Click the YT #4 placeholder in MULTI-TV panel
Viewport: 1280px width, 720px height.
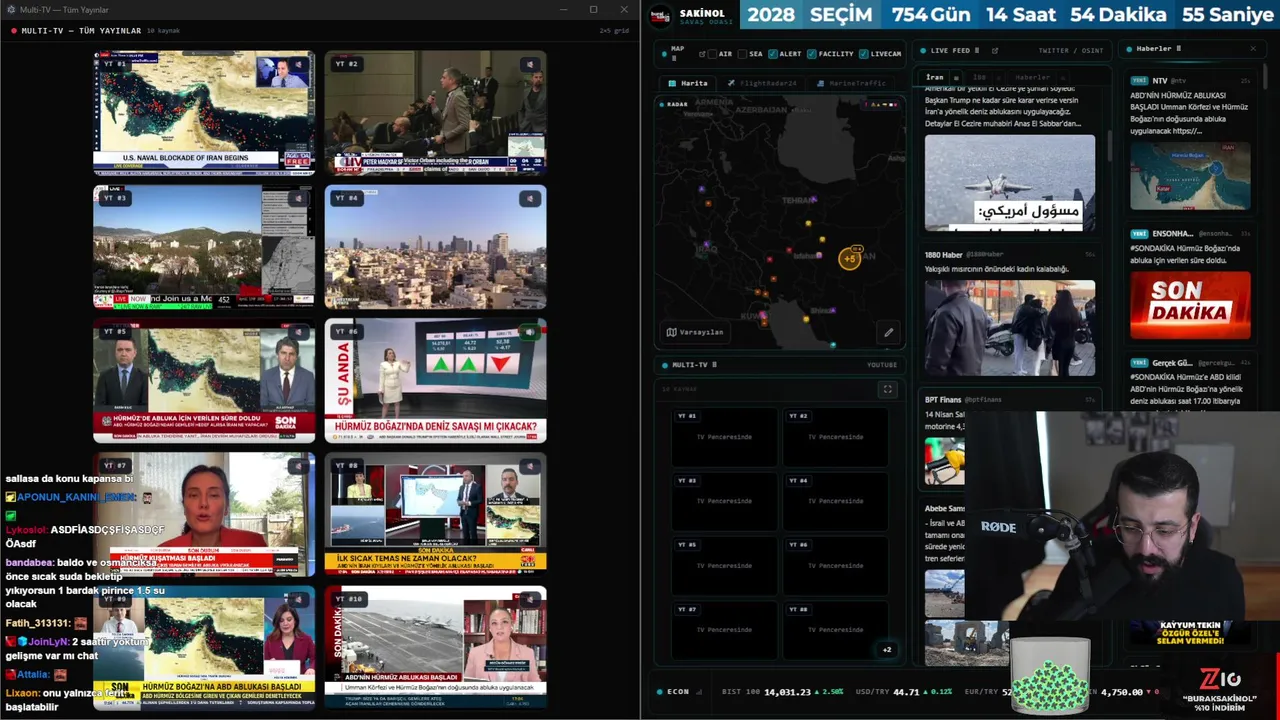coord(835,500)
